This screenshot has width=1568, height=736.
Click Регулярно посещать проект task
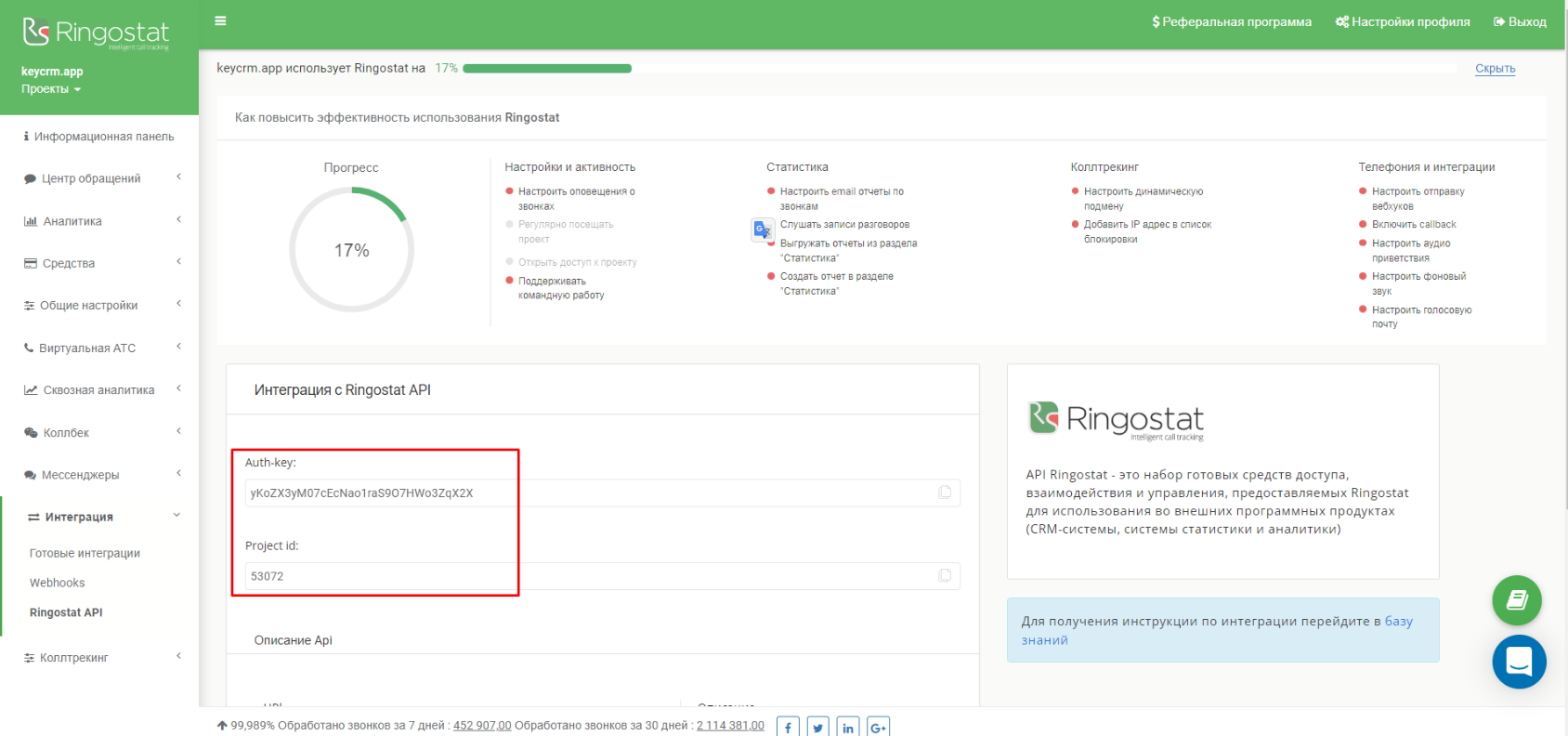click(565, 231)
